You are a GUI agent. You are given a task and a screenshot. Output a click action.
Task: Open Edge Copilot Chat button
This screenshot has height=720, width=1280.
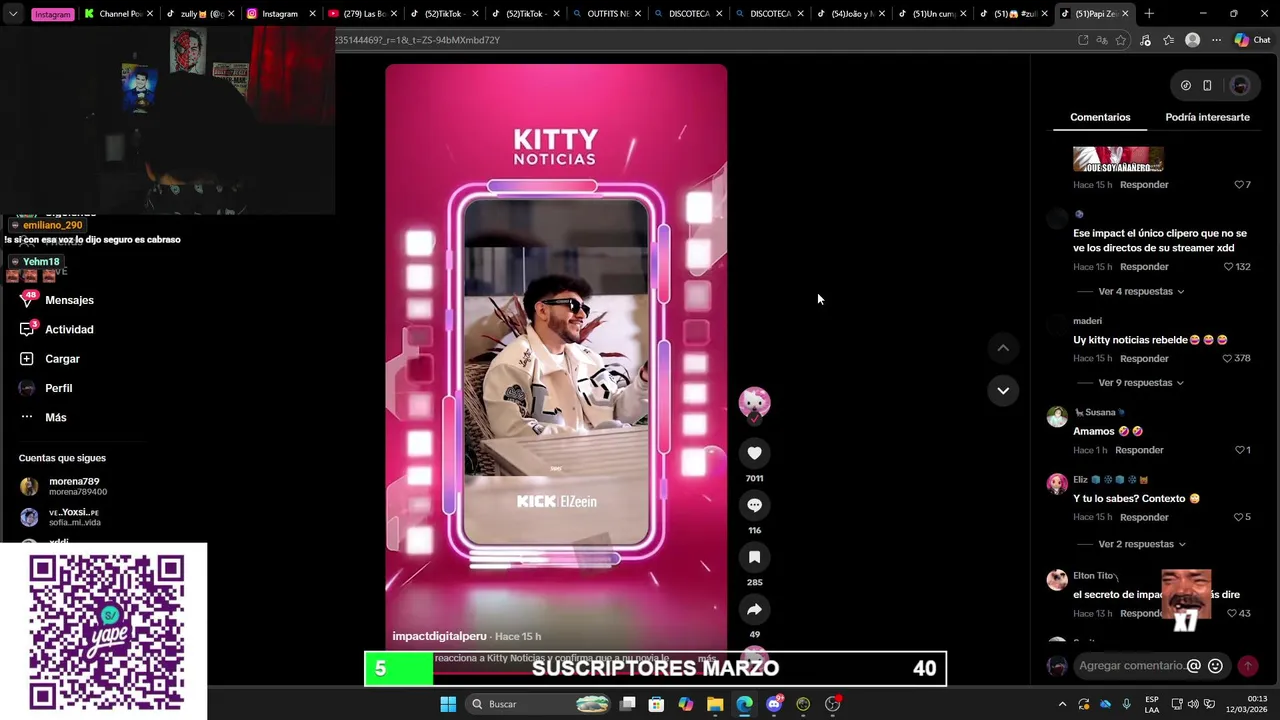1252,40
